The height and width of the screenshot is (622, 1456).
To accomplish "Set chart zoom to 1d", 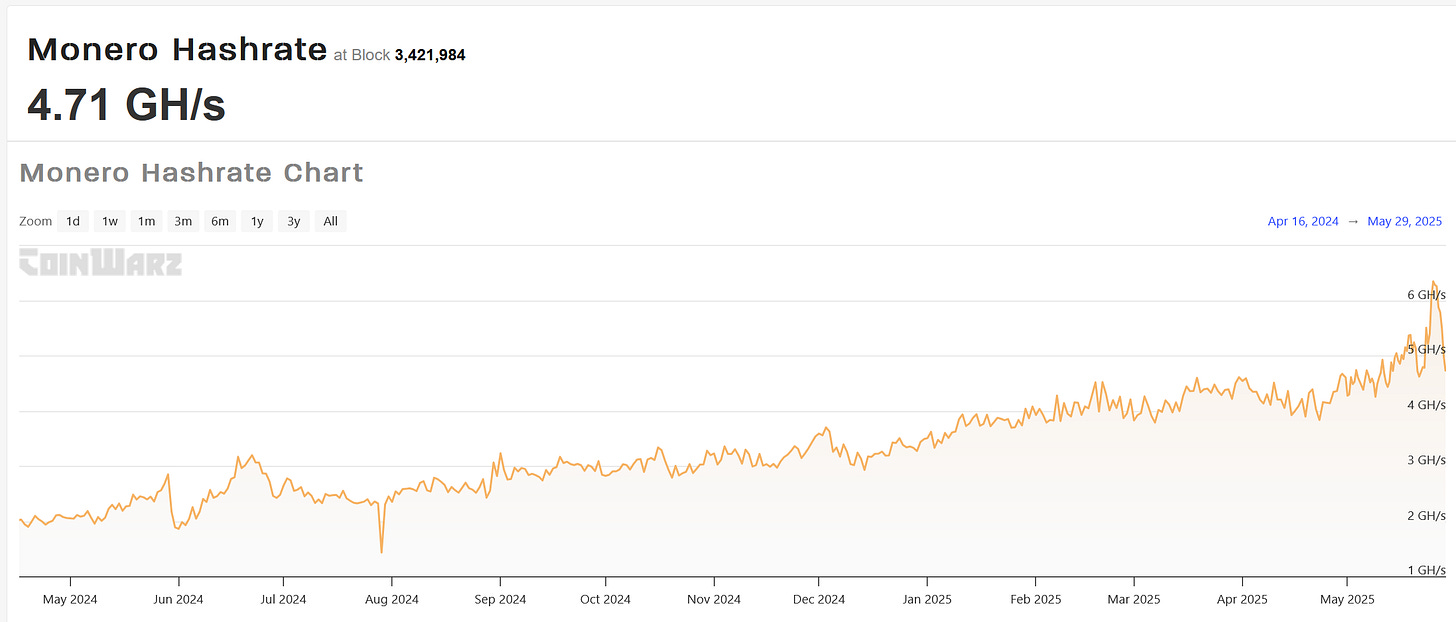I will (73, 221).
